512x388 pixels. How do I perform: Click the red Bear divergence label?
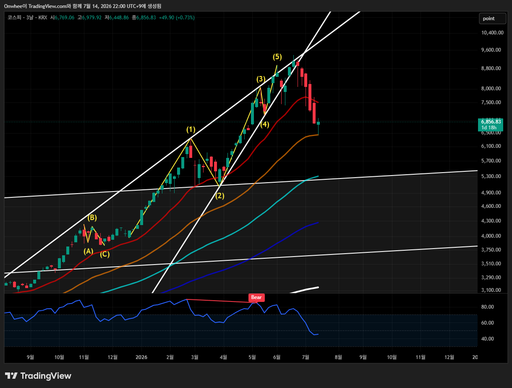[x=256, y=297]
